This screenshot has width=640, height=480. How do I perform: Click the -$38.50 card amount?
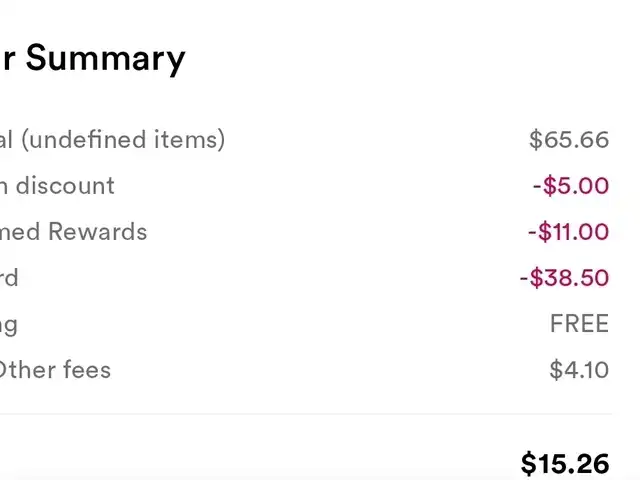[564, 278]
